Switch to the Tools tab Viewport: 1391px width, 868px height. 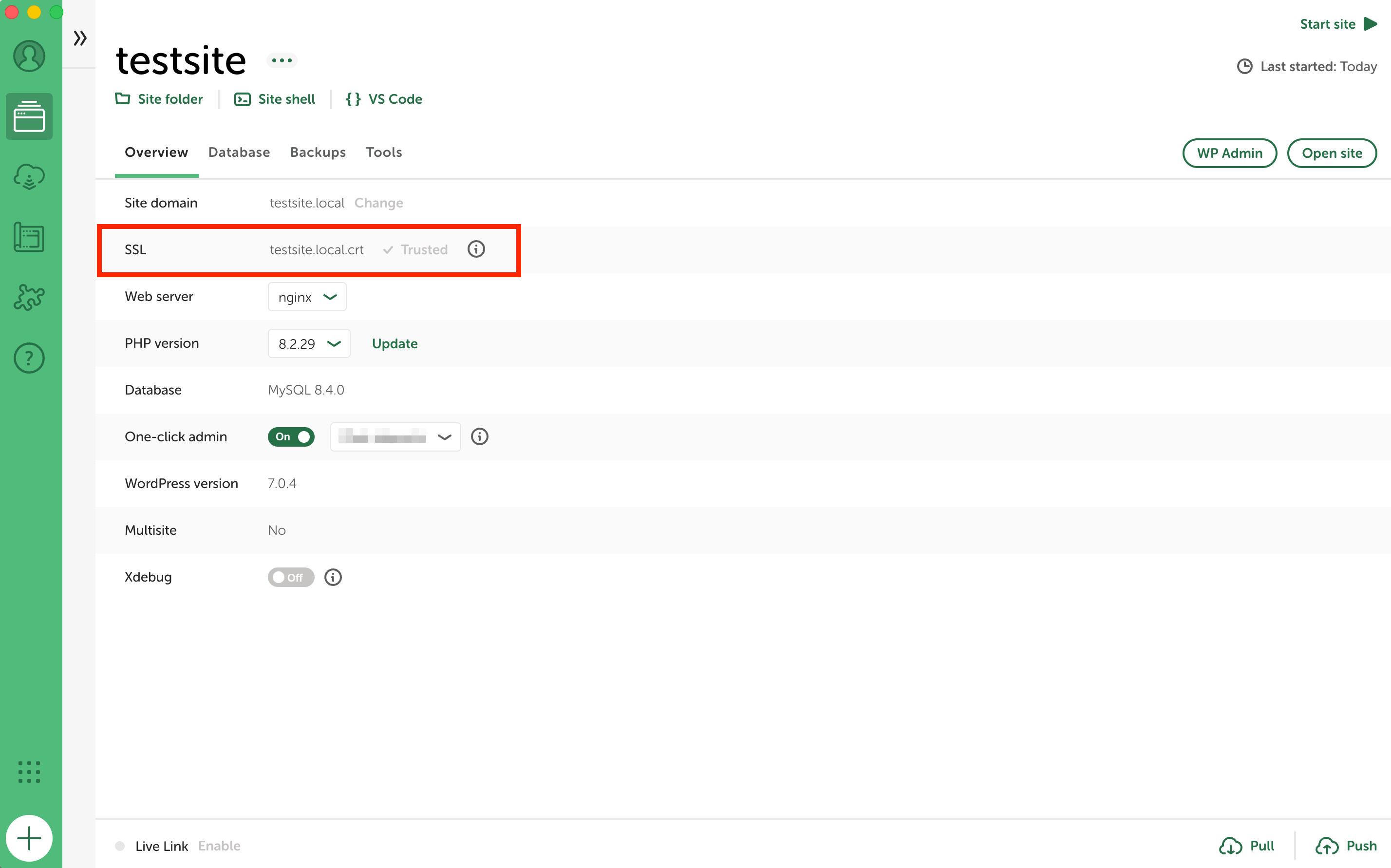click(384, 152)
